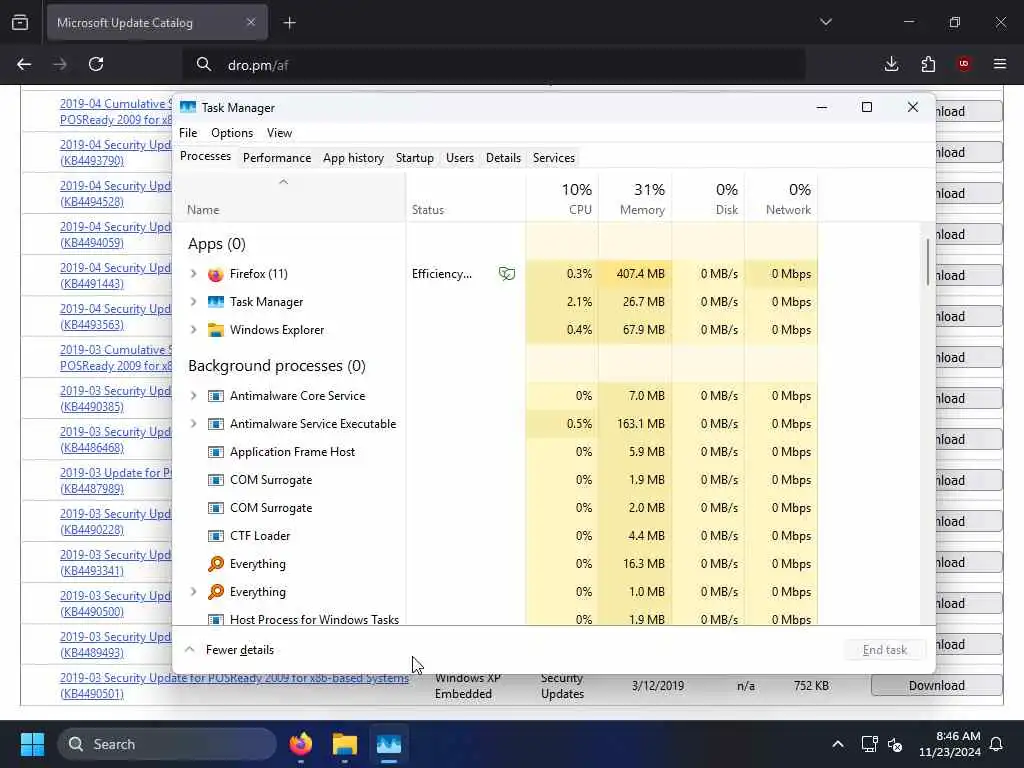
Task: Switch to the Services tab
Action: [554, 158]
